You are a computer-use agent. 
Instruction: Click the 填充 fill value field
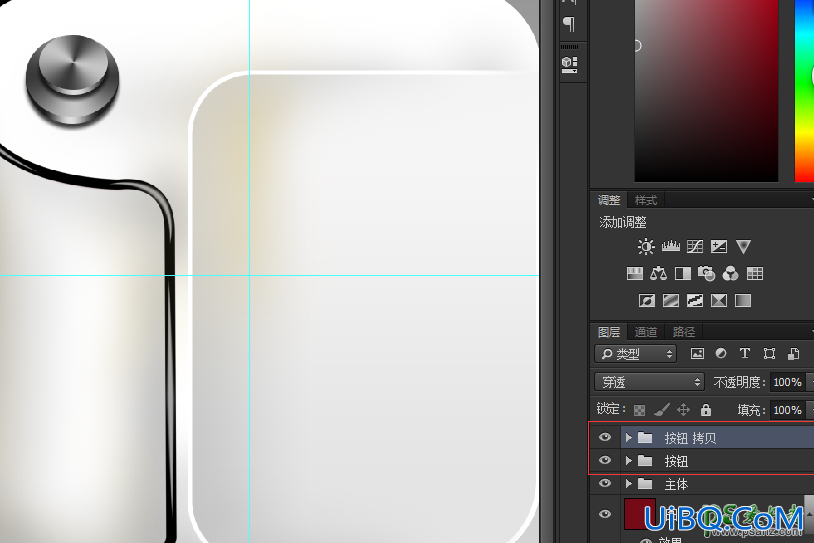(x=788, y=410)
